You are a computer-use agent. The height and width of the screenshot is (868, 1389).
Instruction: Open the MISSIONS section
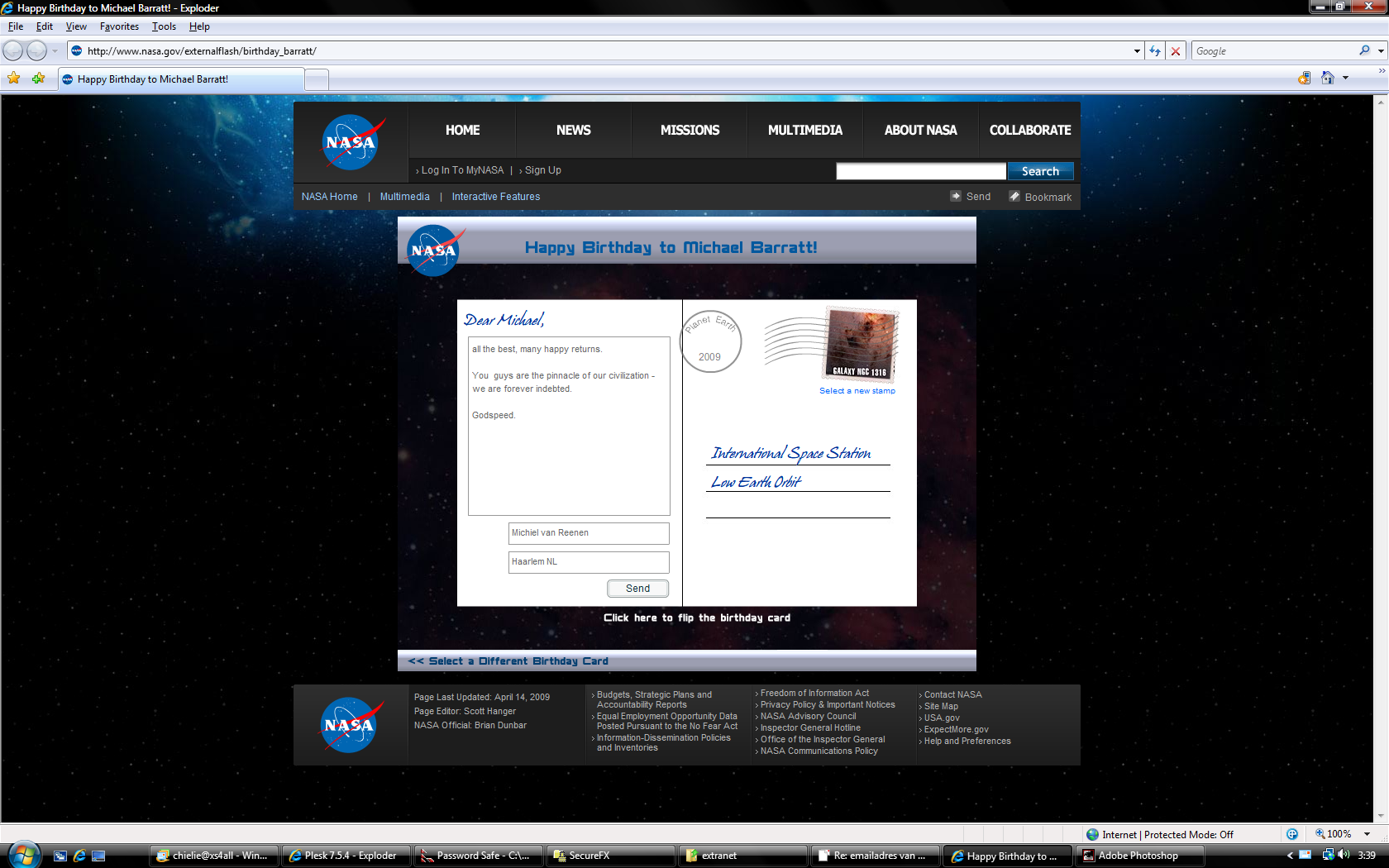[x=690, y=130]
